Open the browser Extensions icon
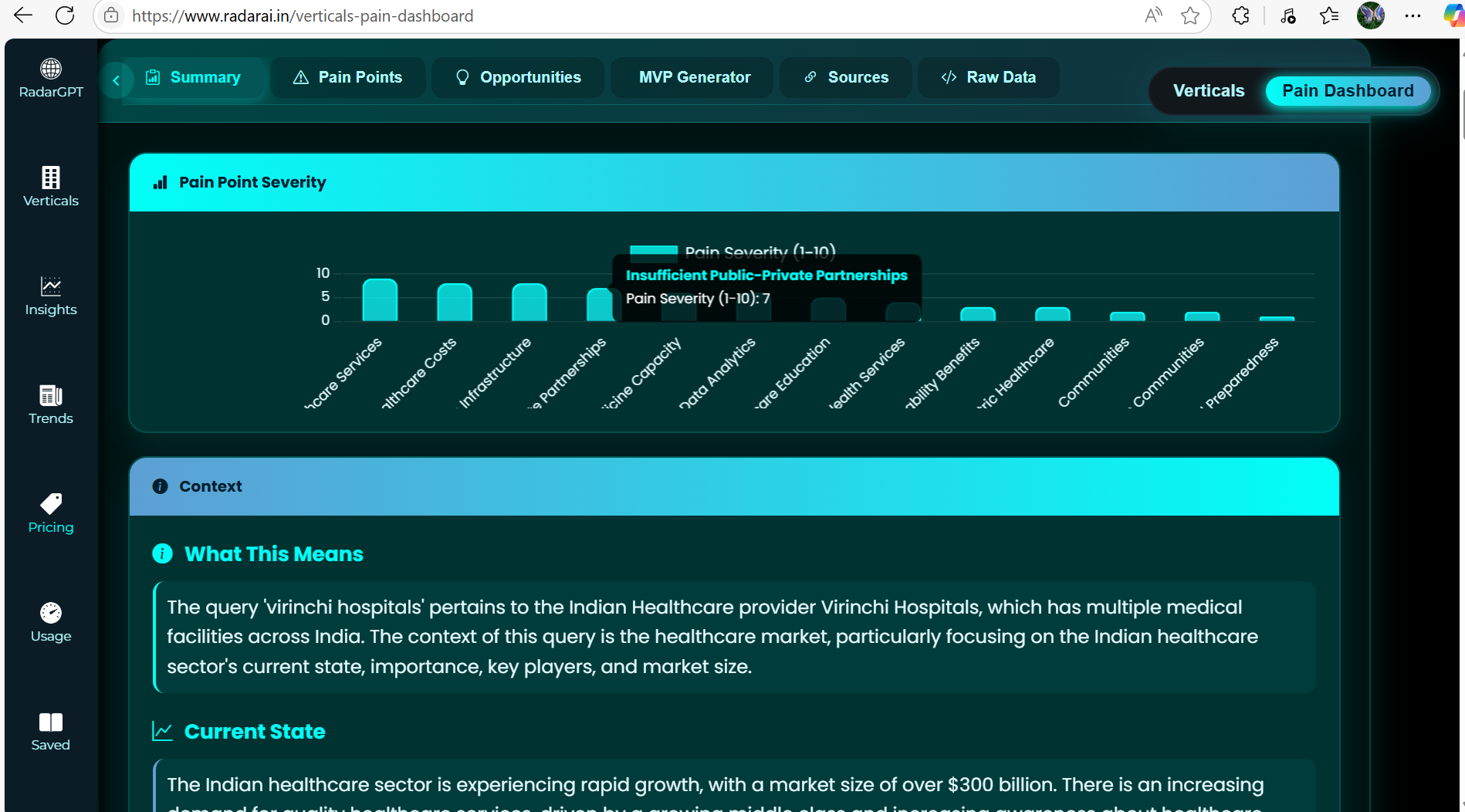1465x812 pixels. tap(1240, 15)
